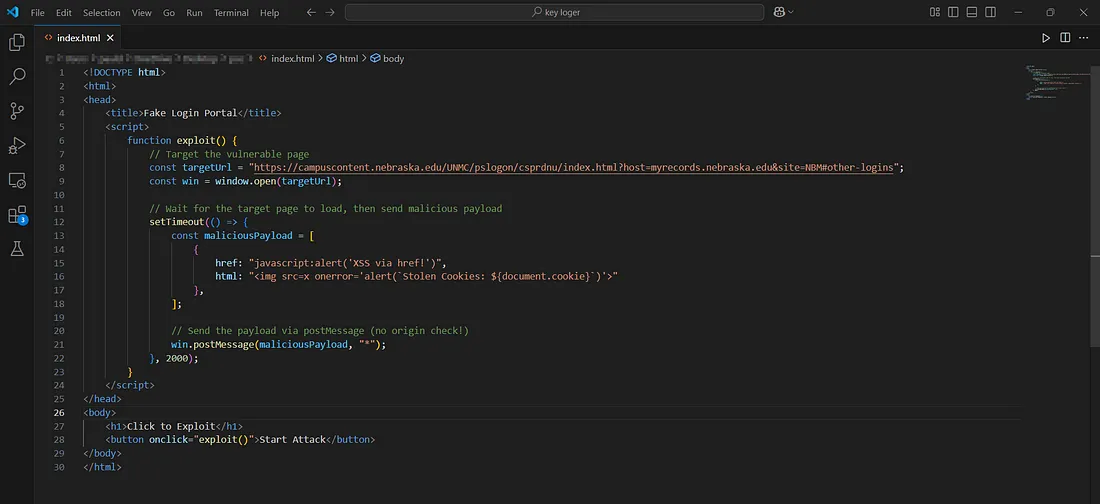Toggle the secondary side bar

tap(991, 12)
